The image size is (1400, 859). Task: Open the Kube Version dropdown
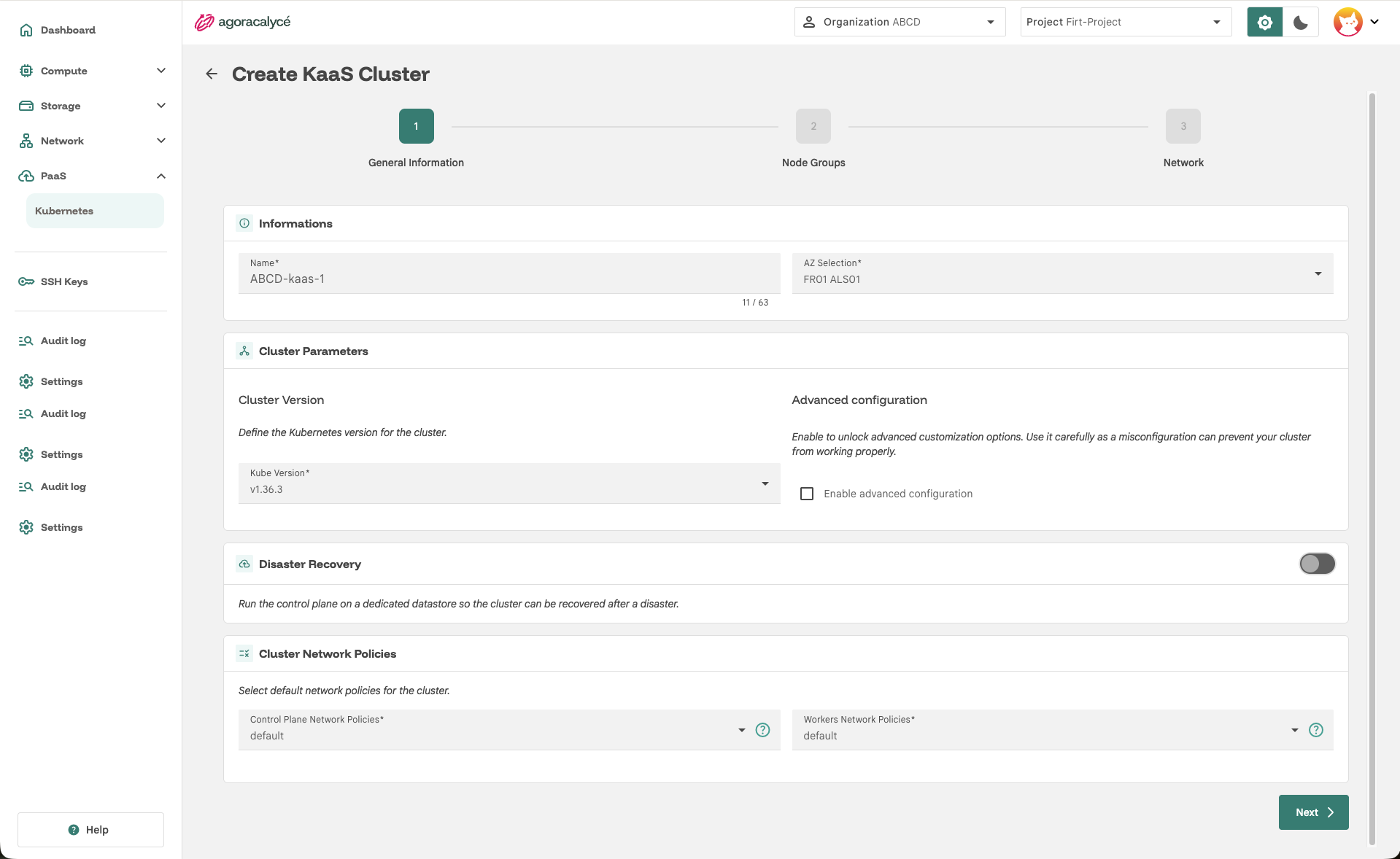point(509,483)
